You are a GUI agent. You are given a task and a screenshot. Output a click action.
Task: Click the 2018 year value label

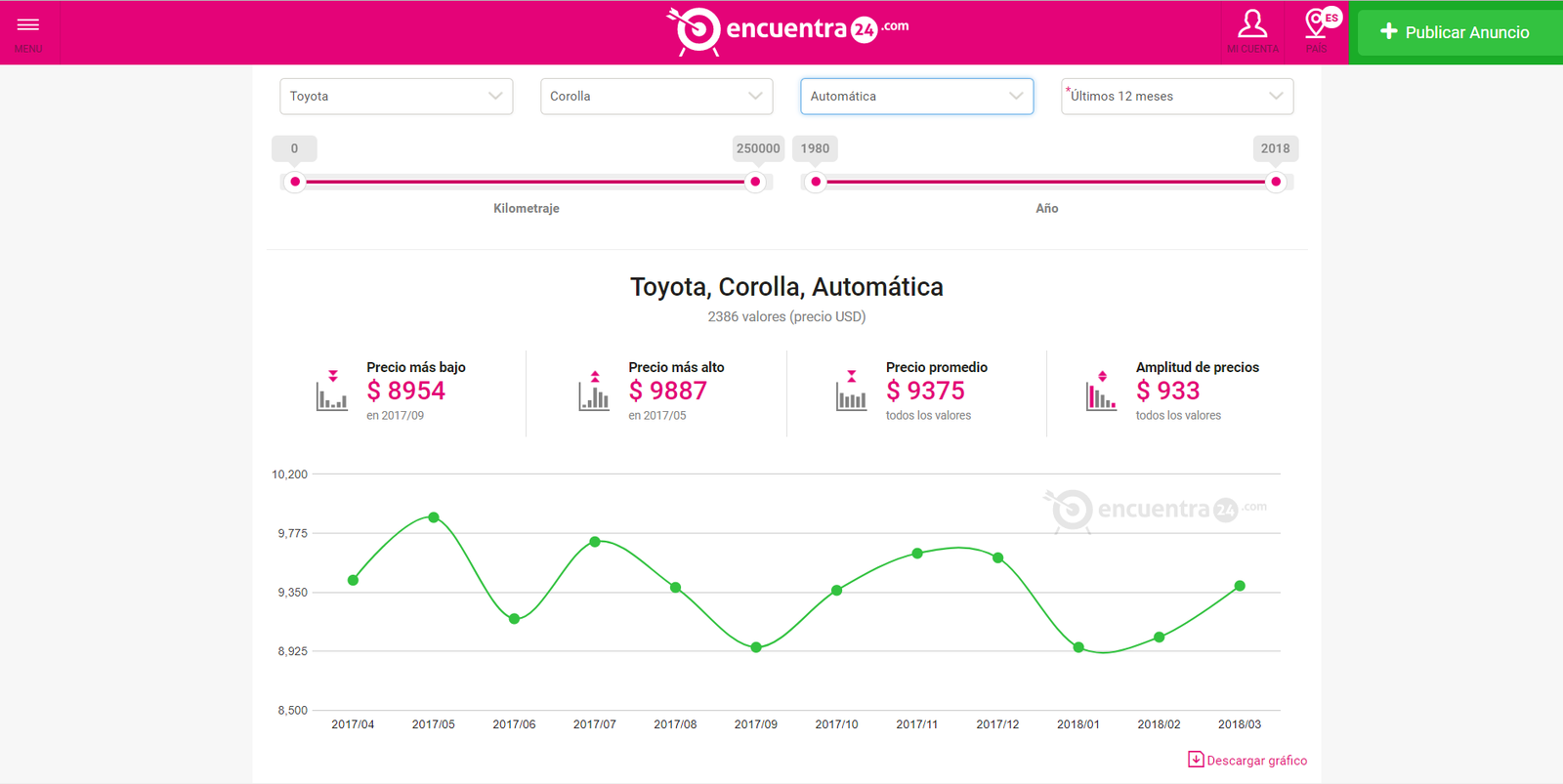coord(1275,148)
